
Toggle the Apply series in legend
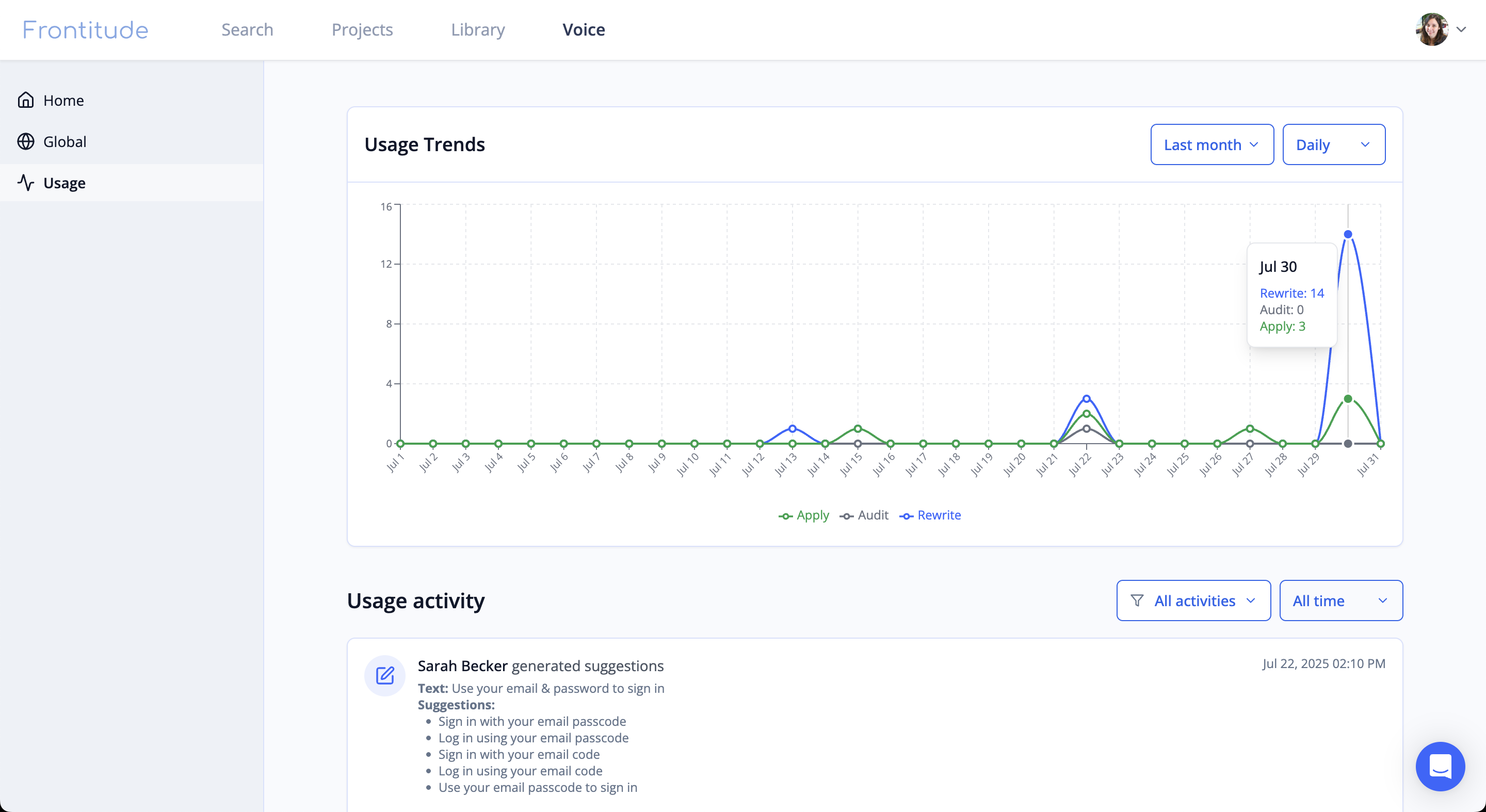coord(803,515)
